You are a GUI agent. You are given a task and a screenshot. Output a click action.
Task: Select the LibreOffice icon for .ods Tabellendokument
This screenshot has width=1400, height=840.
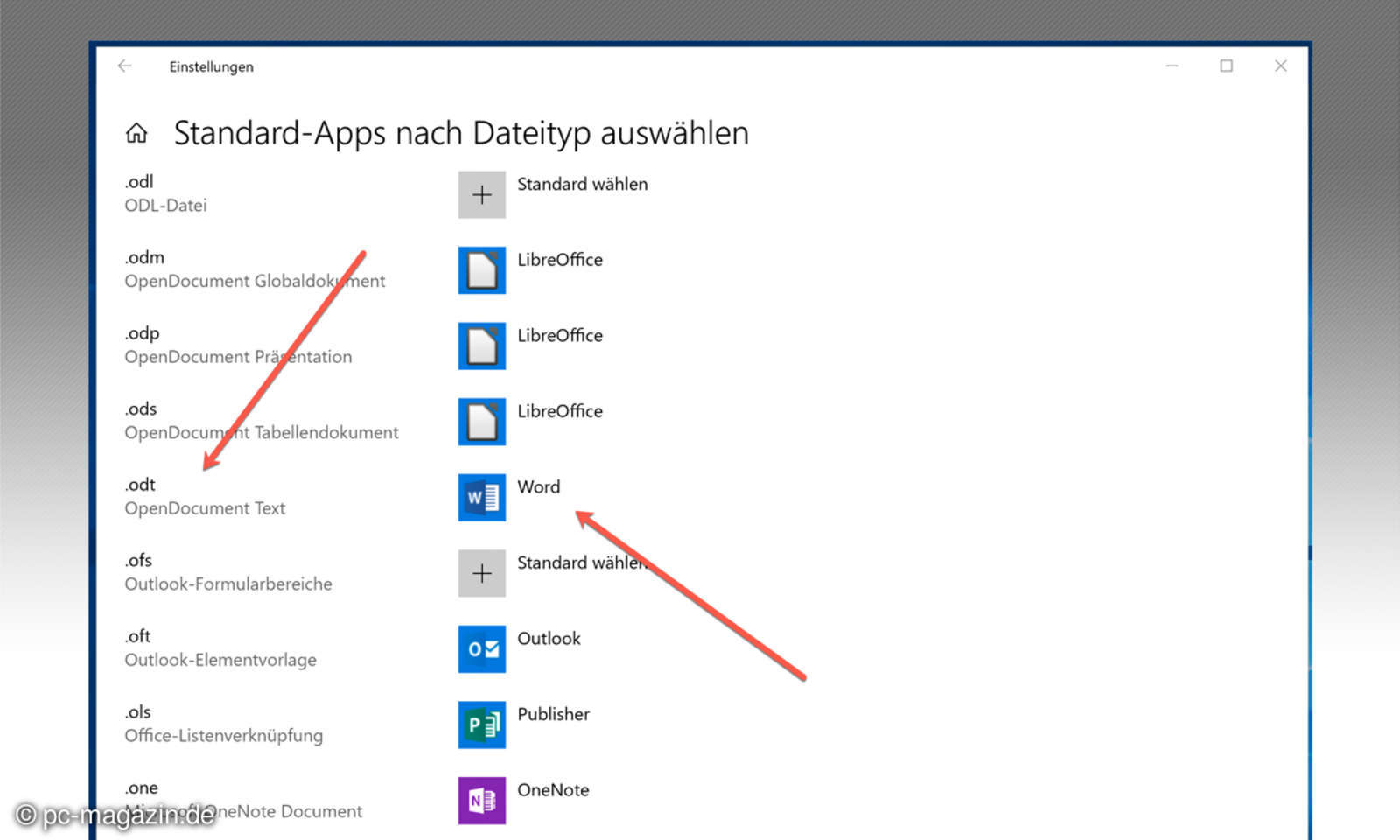(x=481, y=421)
